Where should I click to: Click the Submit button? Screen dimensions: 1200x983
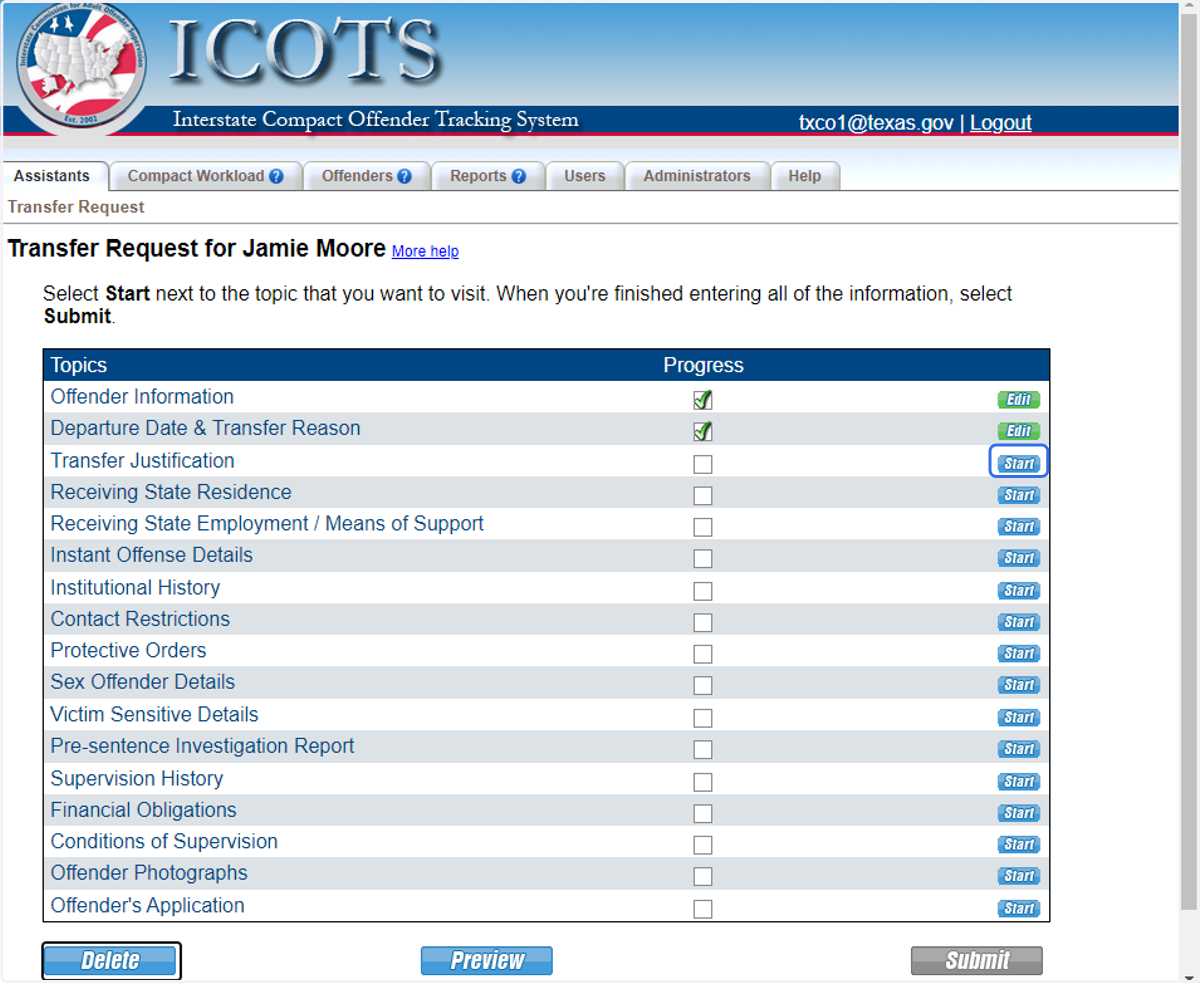coord(977,961)
